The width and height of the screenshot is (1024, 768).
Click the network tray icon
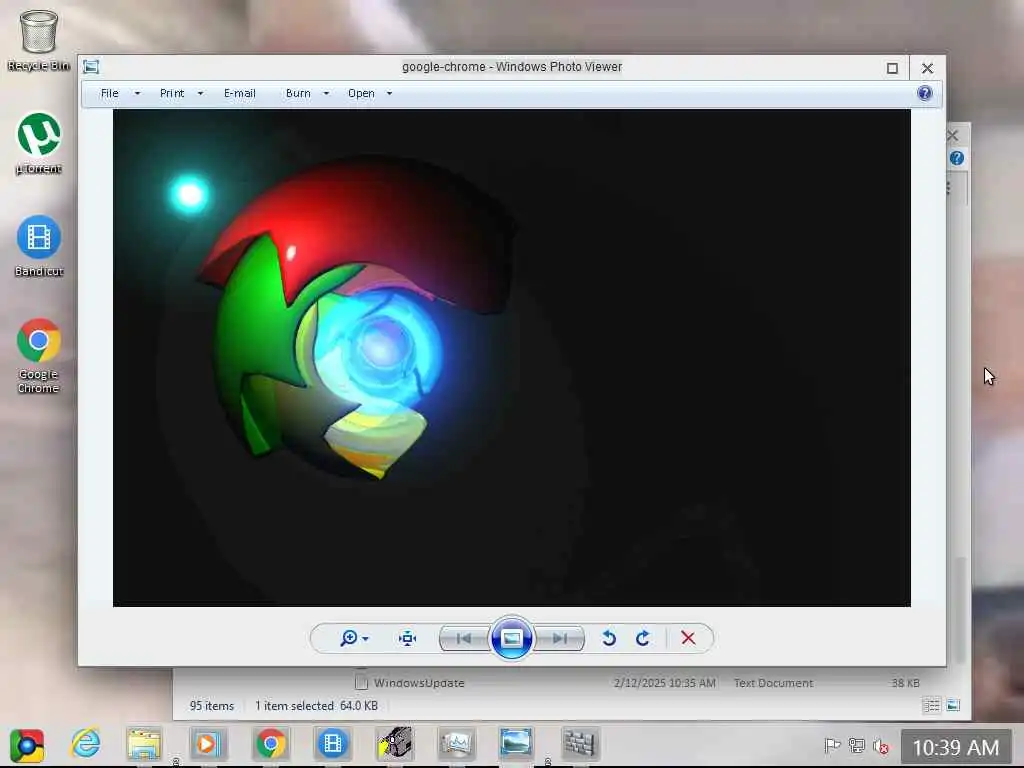point(857,746)
